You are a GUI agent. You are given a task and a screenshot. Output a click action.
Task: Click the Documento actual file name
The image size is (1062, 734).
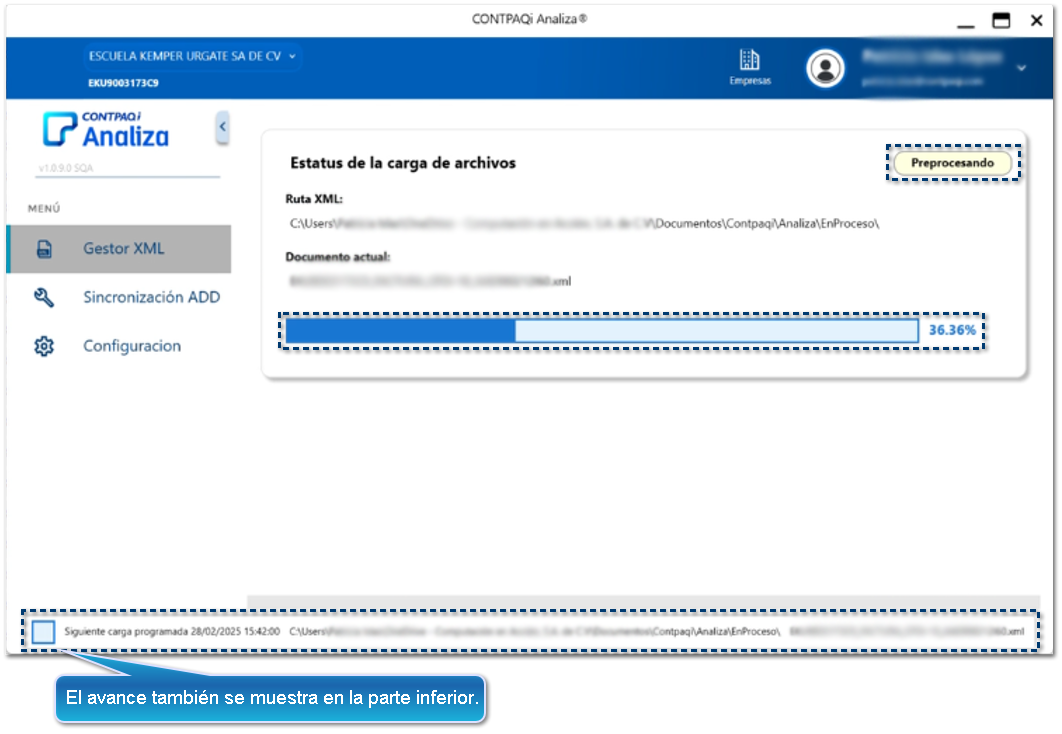pos(430,281)
